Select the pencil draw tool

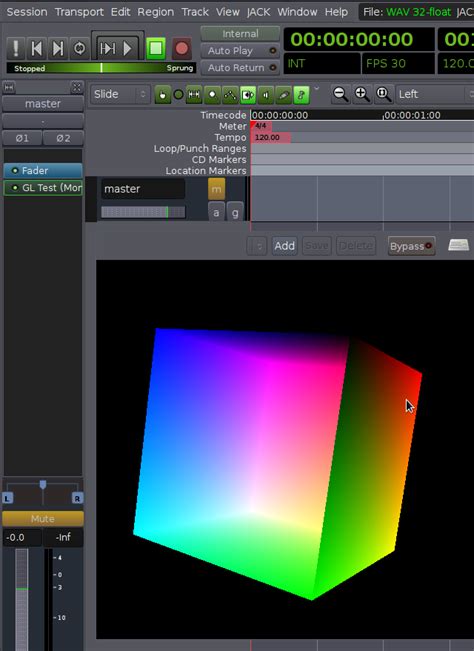click(x=283, y=95)
